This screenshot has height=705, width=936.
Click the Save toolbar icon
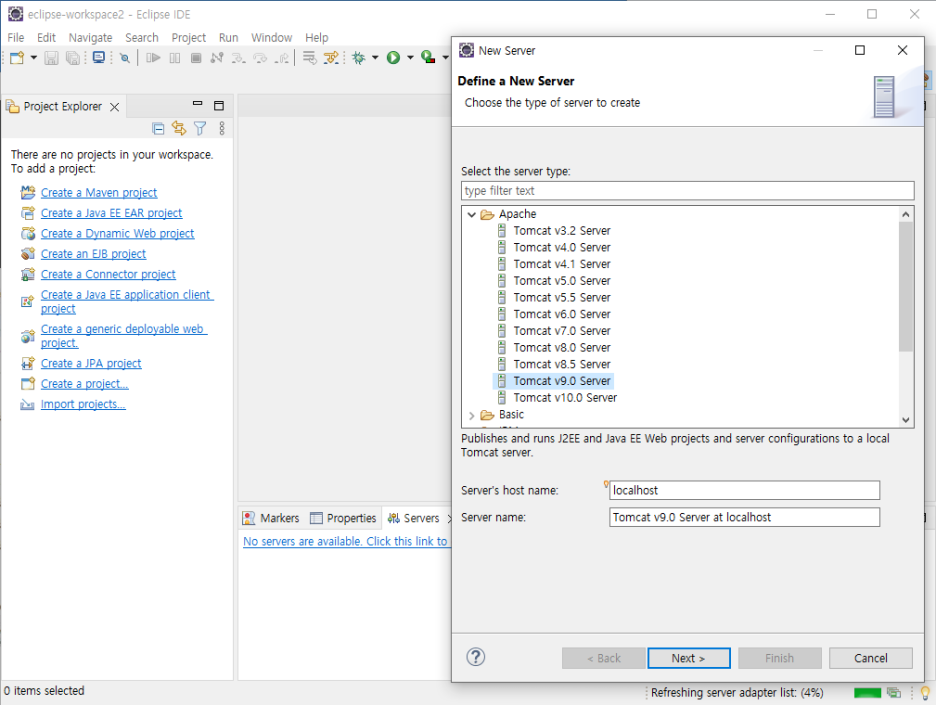(51, 58)
